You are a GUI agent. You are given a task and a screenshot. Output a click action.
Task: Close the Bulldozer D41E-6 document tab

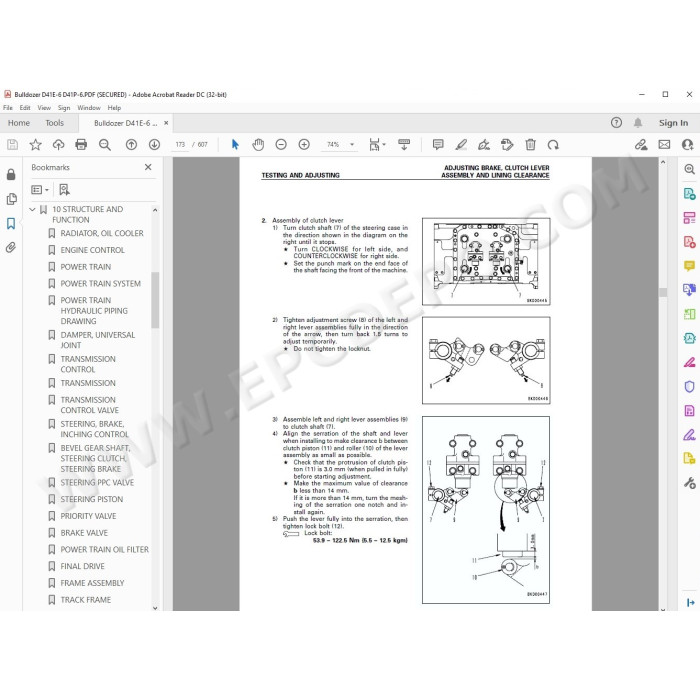tap(166, 123)
